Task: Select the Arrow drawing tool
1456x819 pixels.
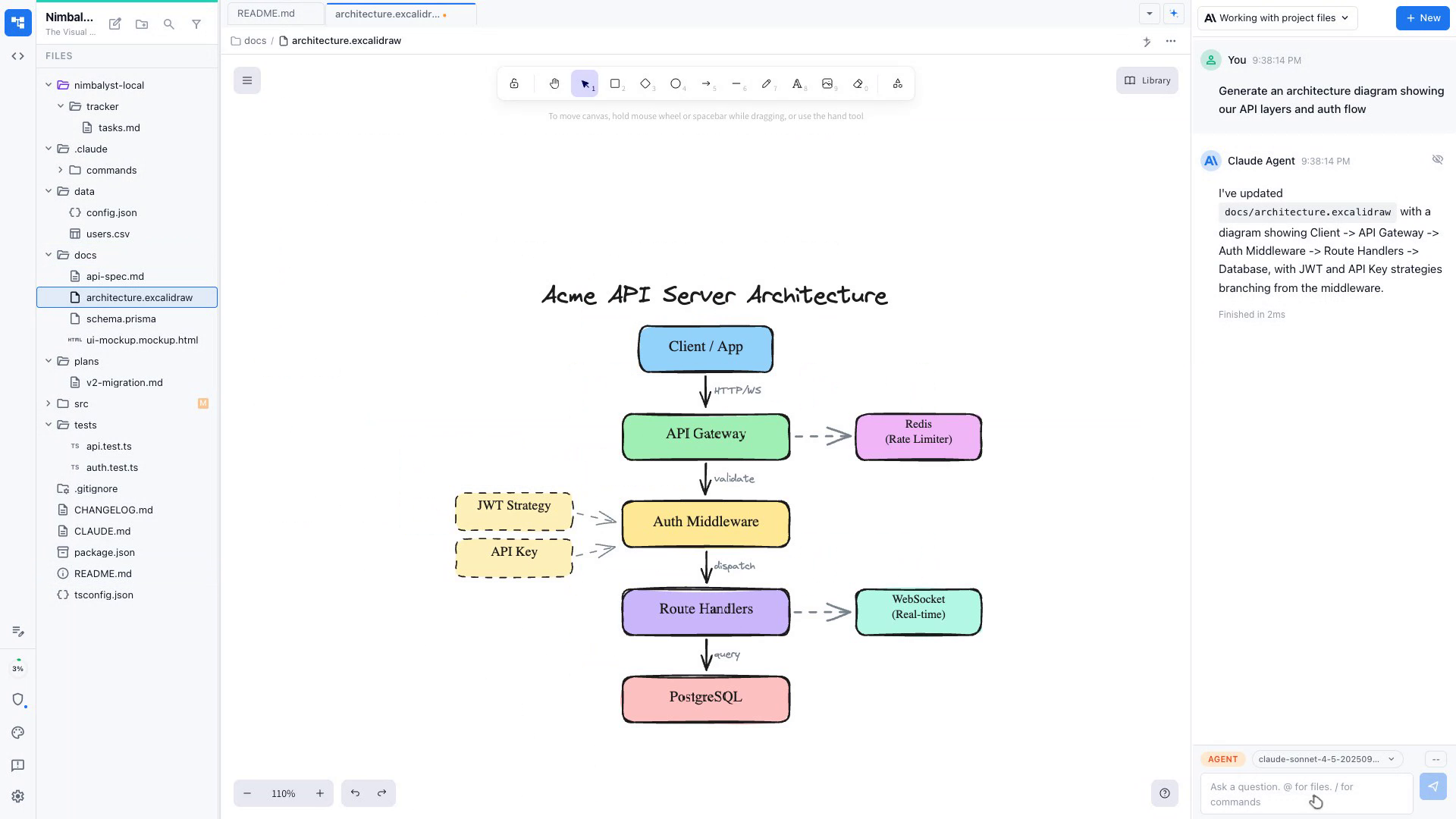Action: tap(706, 83)
